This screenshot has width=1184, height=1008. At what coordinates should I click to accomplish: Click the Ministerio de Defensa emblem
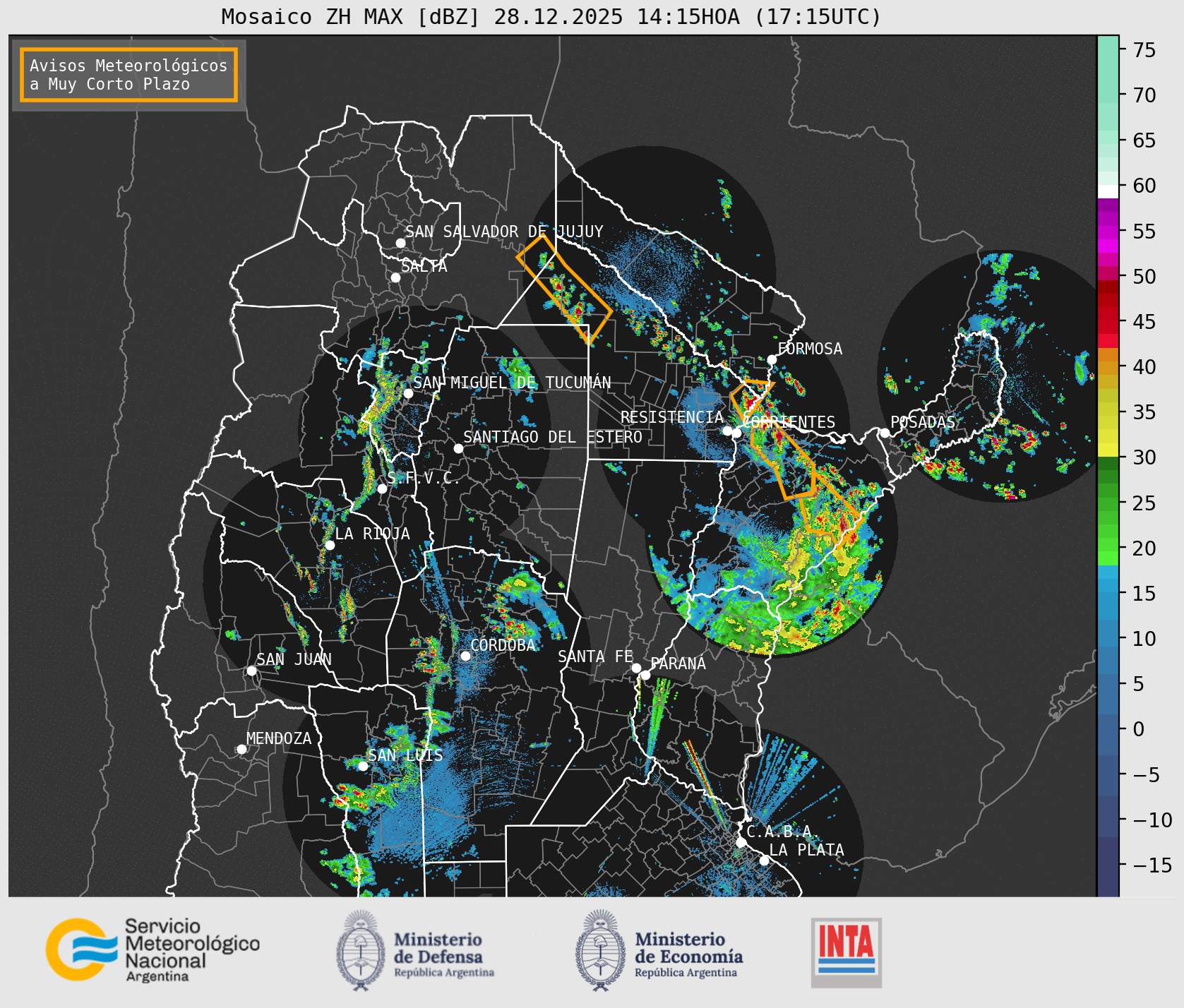click(x=361, y=950)
